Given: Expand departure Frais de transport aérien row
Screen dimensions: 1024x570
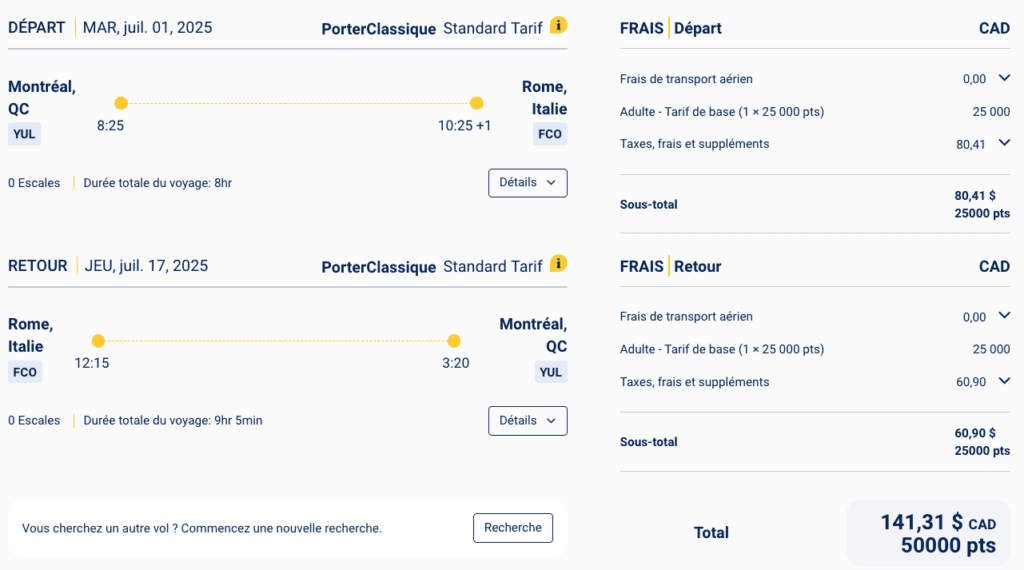Looking at the screenshot, I should click(1004, 78).
